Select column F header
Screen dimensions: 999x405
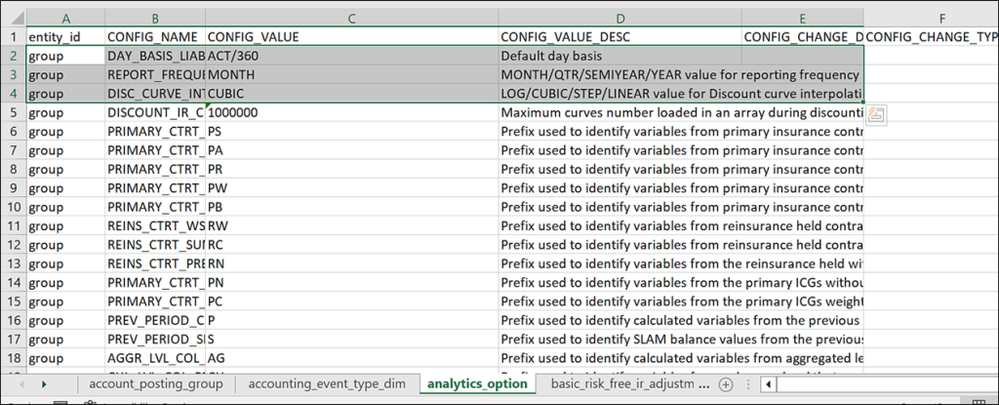point(940,17)
